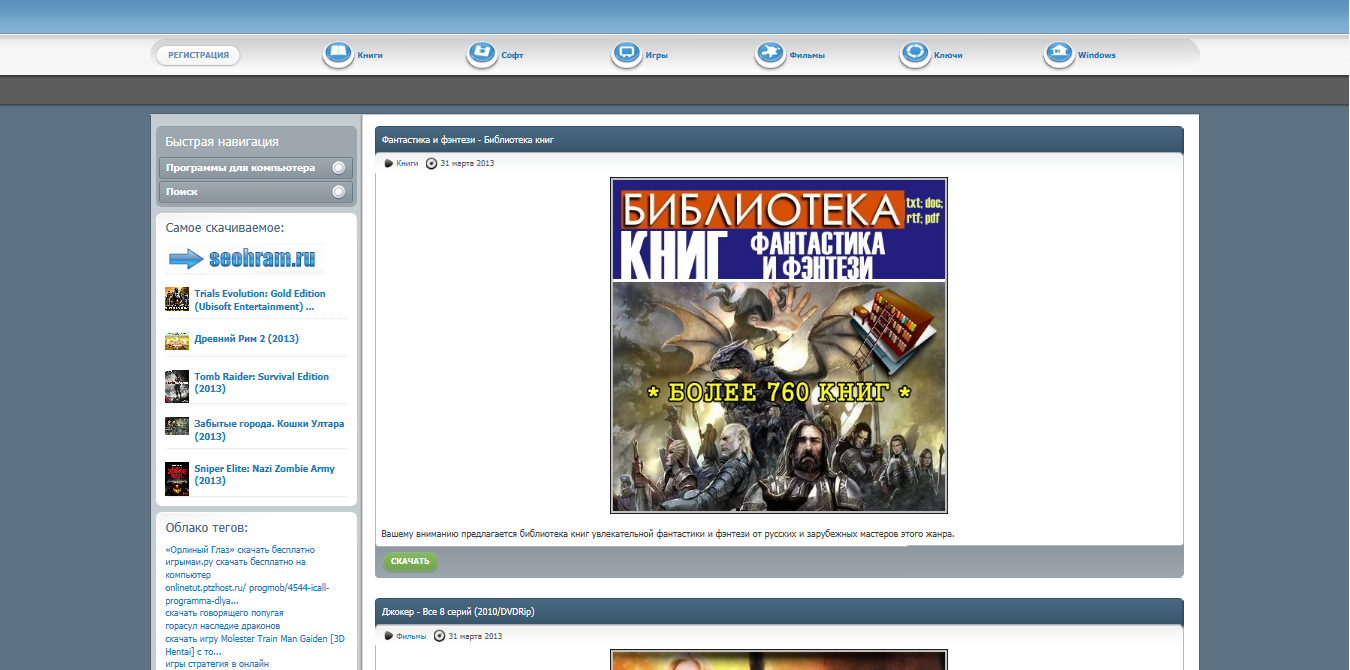Expand the Поиск section
Screen dimensions: 1350x670
[x=256, y=192]
